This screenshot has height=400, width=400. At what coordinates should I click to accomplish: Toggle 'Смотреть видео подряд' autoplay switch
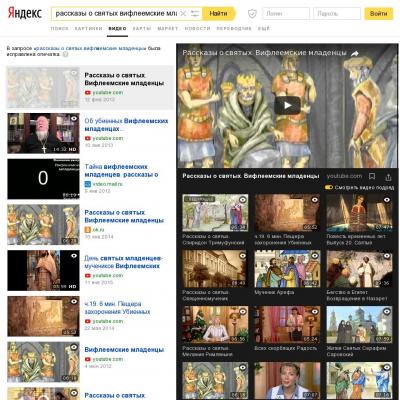(x=329, y=188)
